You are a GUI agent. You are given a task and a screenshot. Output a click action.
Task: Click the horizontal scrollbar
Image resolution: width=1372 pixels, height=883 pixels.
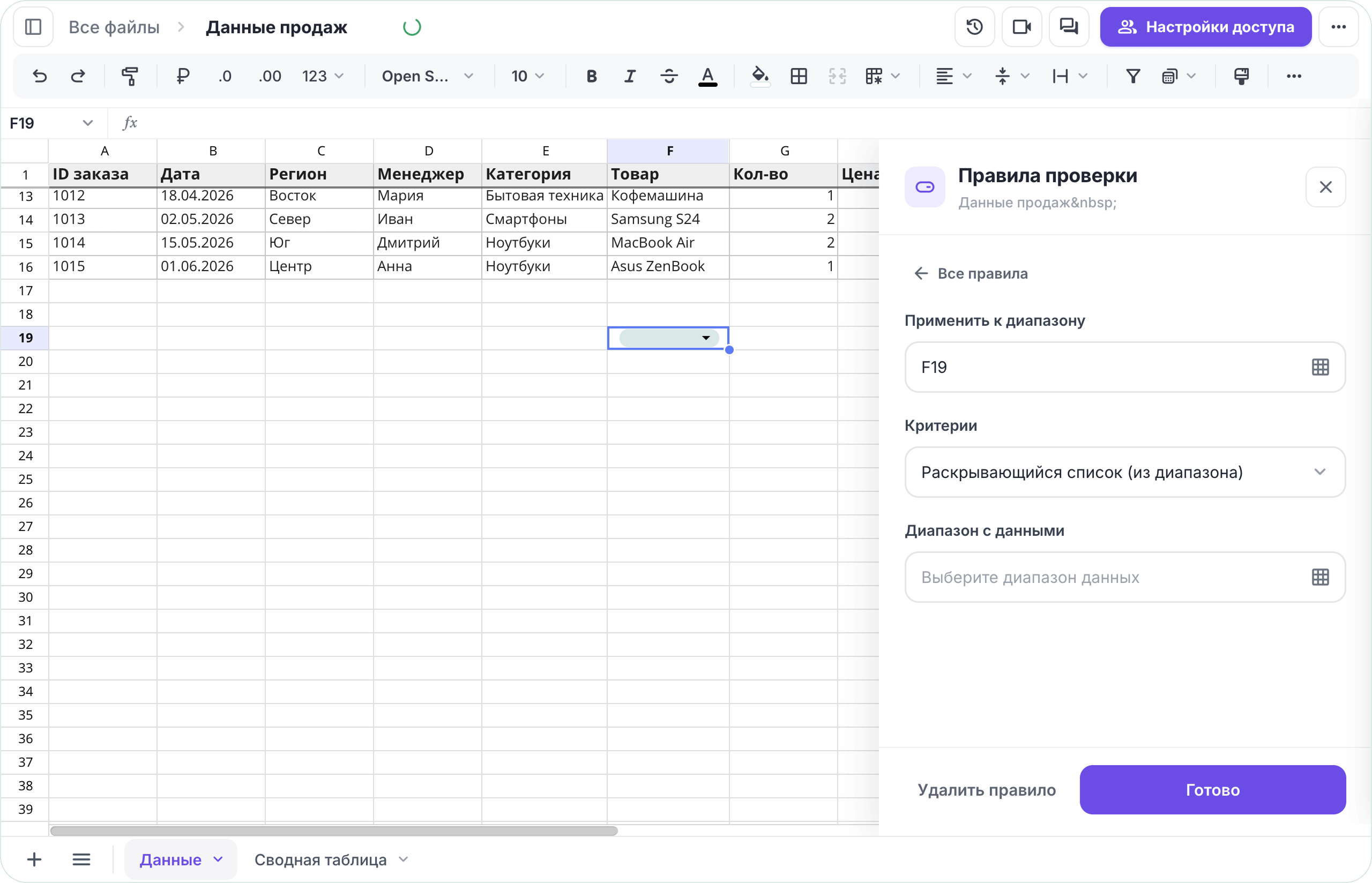[334, 831]
